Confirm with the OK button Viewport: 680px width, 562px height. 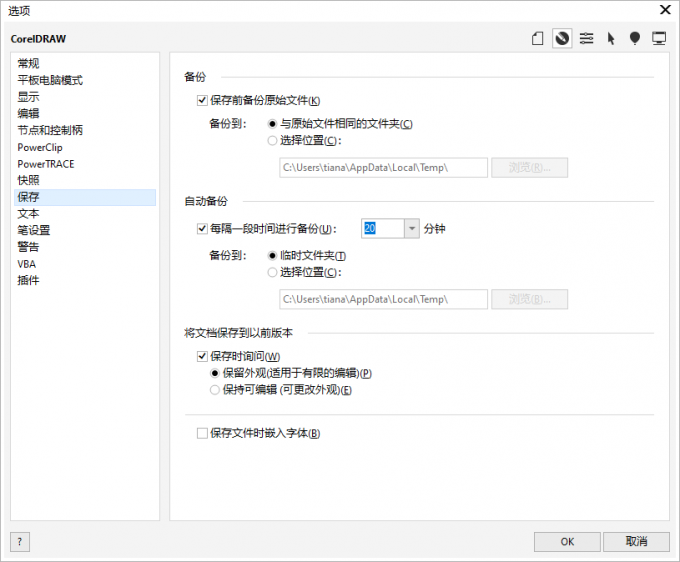(567, 542)
